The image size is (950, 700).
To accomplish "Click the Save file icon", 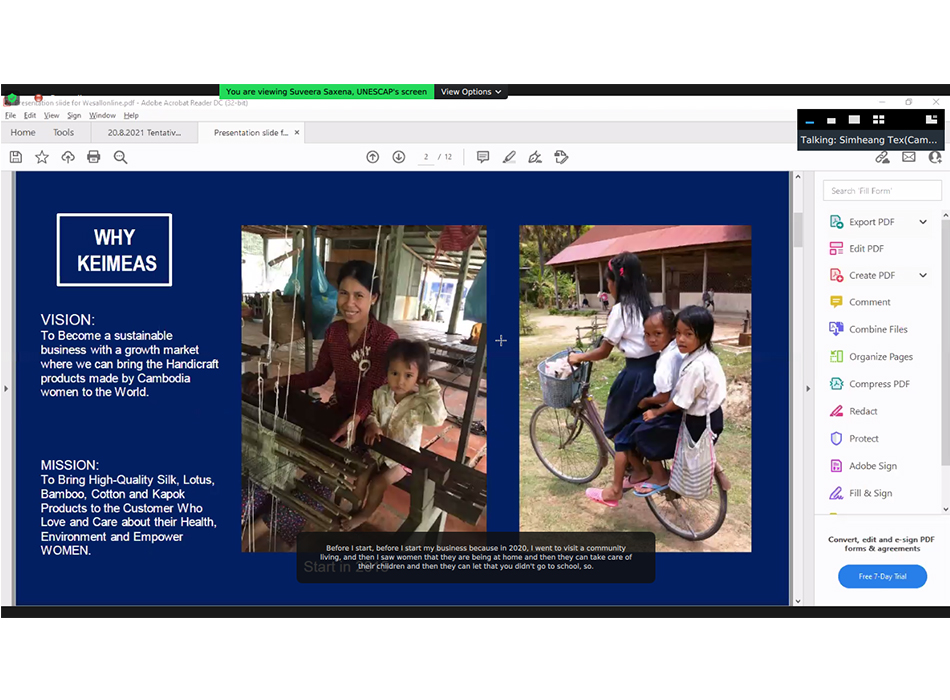I will coord(16,158).
